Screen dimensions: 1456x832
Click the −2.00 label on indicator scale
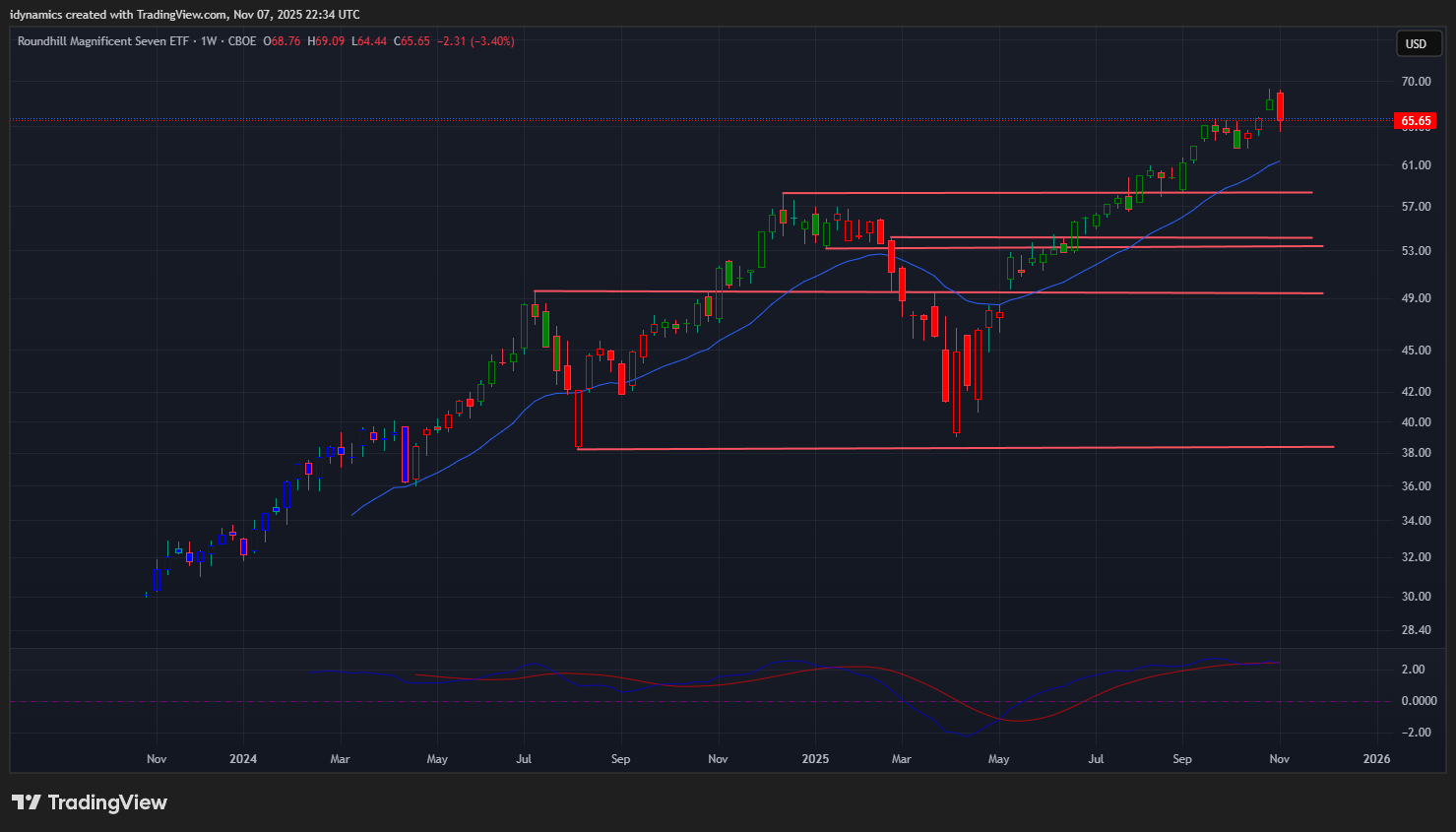[1416, 733]
